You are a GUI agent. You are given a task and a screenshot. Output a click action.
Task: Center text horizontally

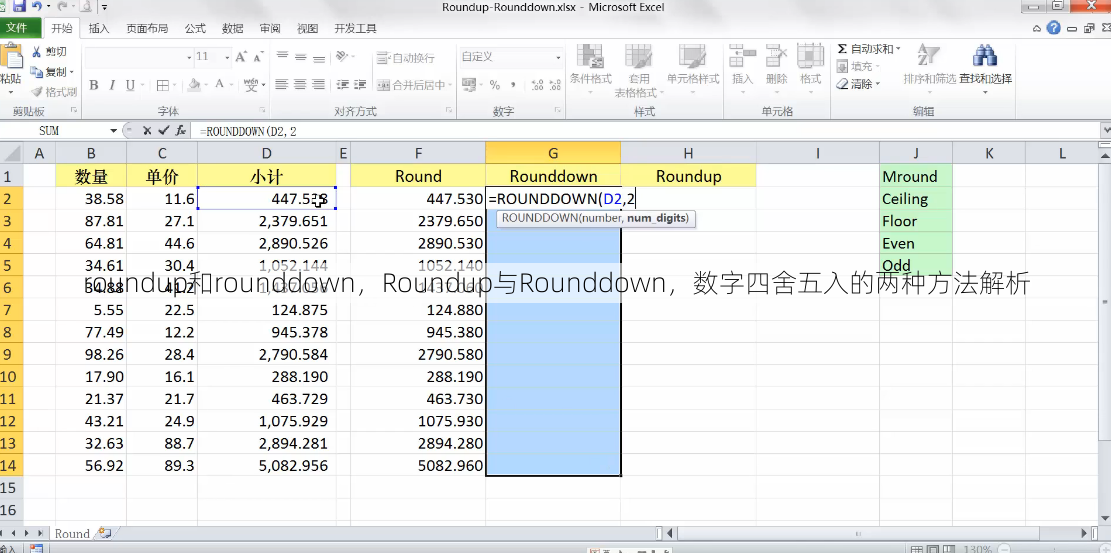[x=300, y=84]
